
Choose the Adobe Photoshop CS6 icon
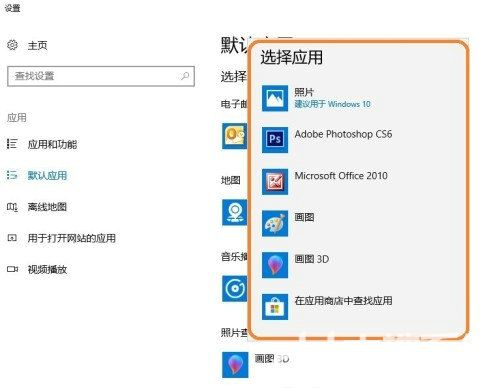pos(275,140)
